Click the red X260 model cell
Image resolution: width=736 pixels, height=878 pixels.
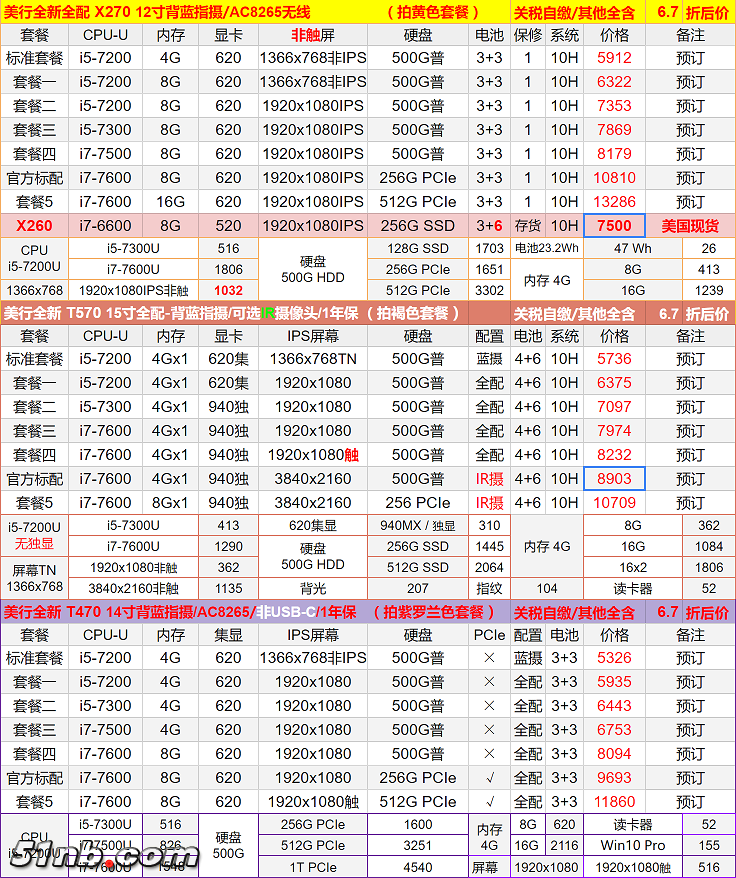(34, 226)
